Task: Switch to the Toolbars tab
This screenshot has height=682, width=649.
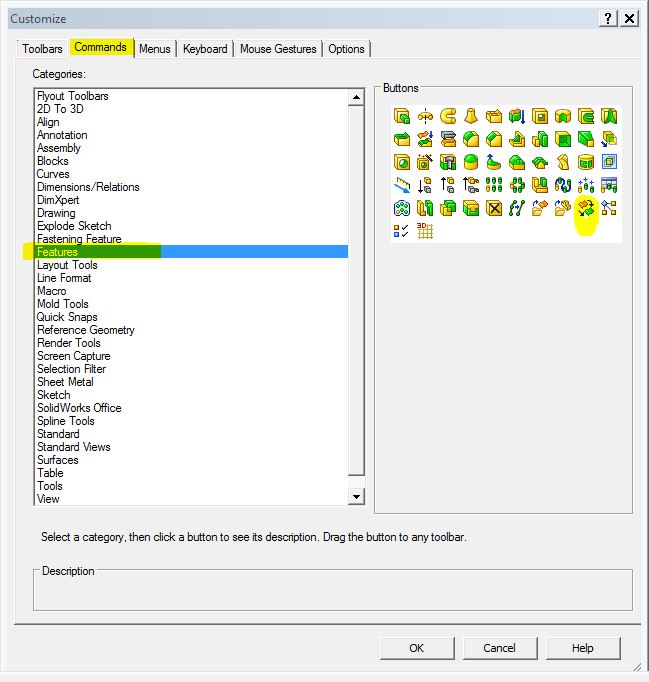Action: [x=42, y=49]
